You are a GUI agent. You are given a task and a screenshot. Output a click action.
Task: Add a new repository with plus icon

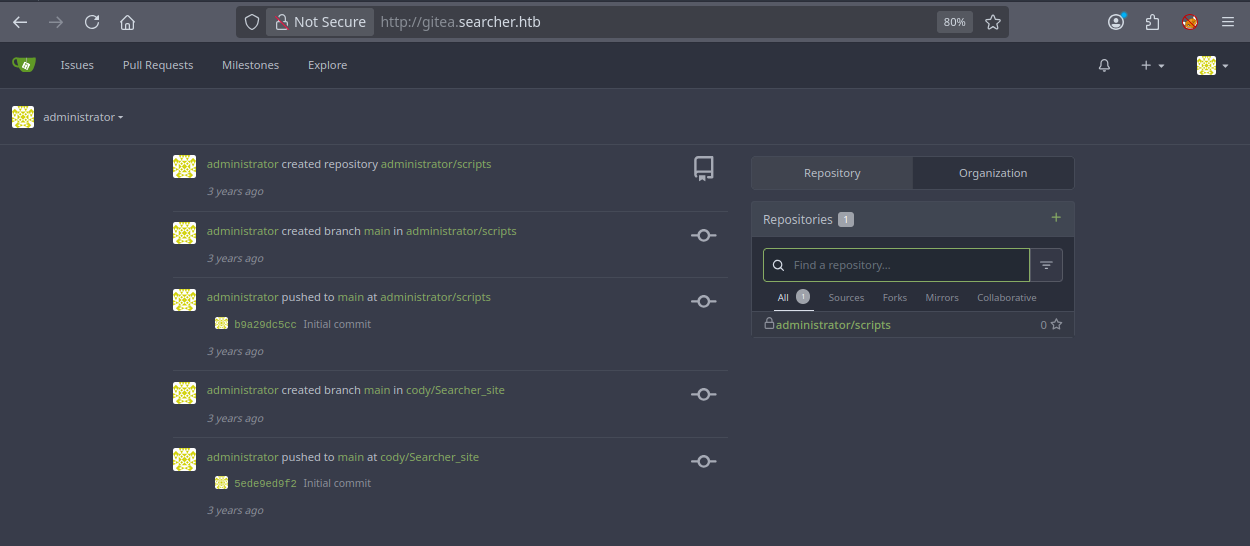[1056, 218]
